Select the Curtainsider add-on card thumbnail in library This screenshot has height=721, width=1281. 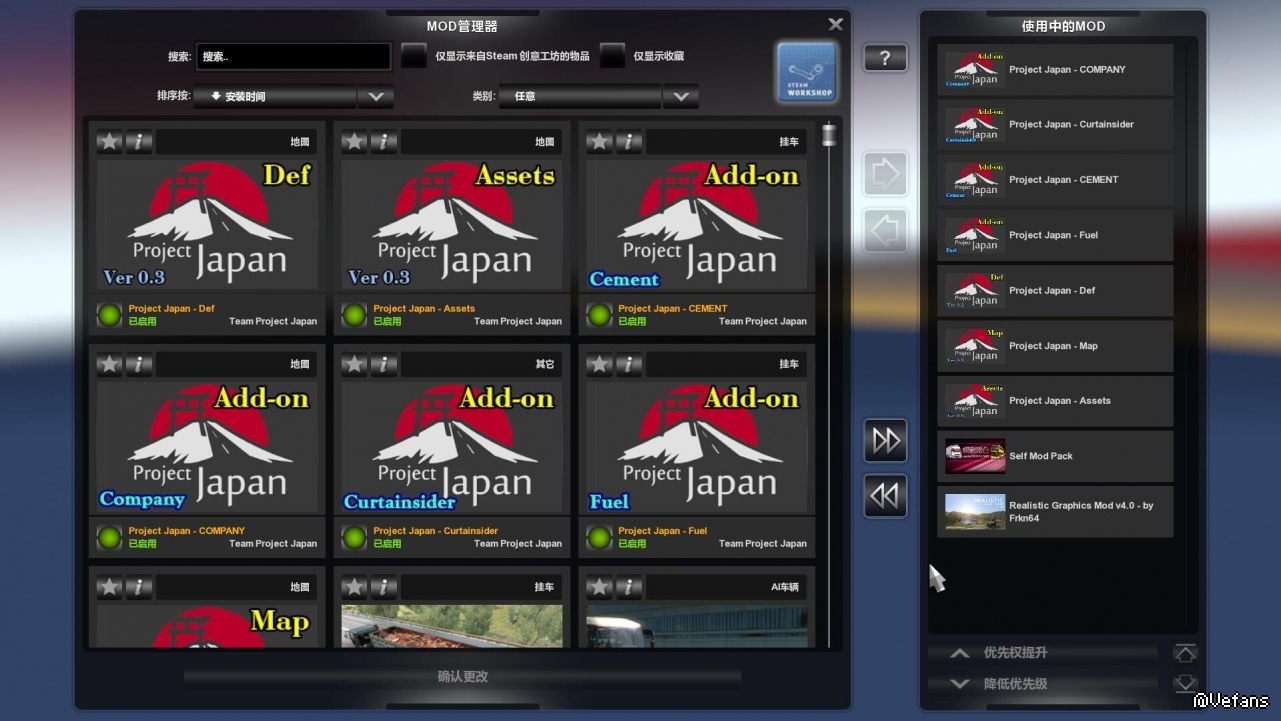[452, 447]
